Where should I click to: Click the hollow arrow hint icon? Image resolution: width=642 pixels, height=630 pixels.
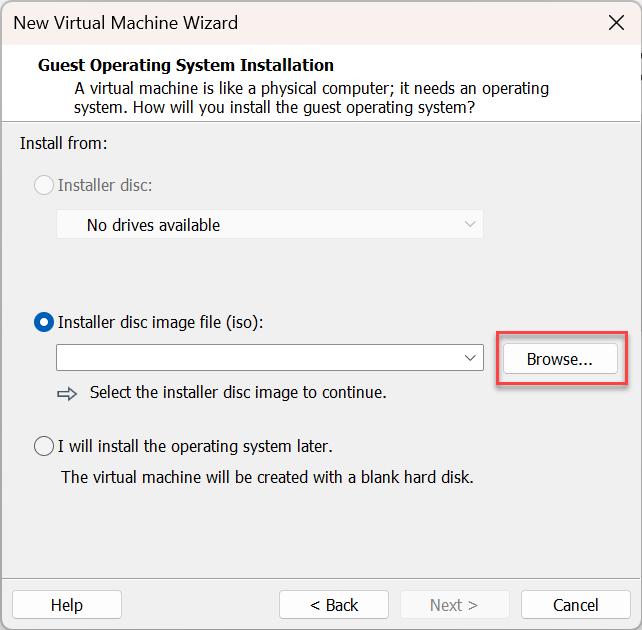coord(67,394)
